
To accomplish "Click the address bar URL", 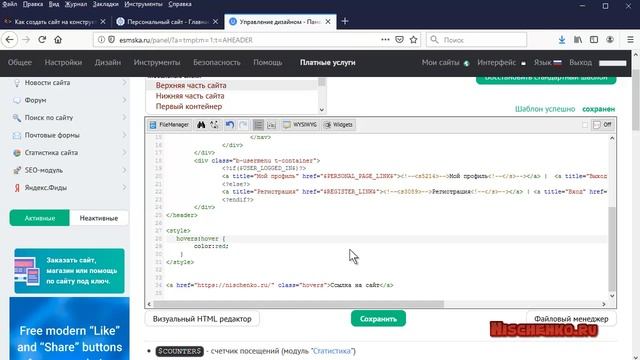I will coord(186,40).
